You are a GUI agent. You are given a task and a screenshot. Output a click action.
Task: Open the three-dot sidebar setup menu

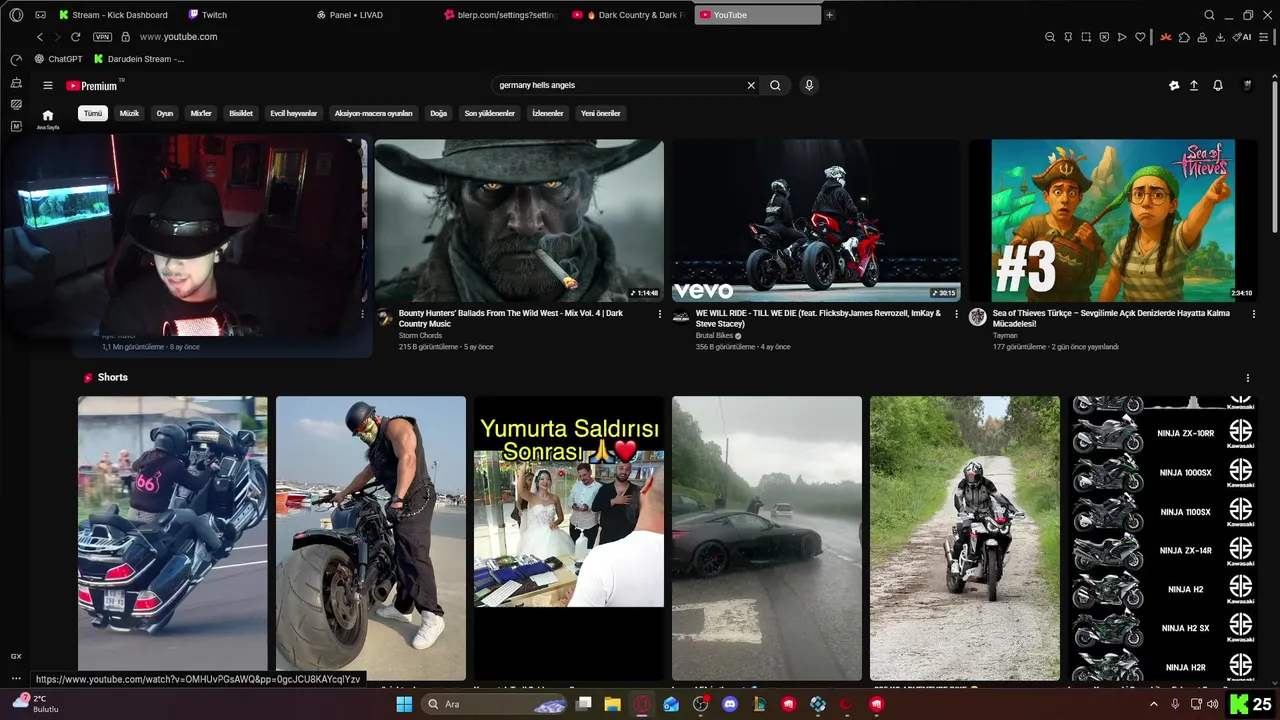click(x=16, y=678)
